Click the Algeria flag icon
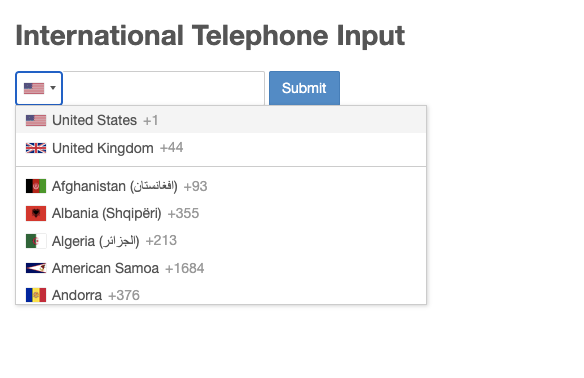 36,241
